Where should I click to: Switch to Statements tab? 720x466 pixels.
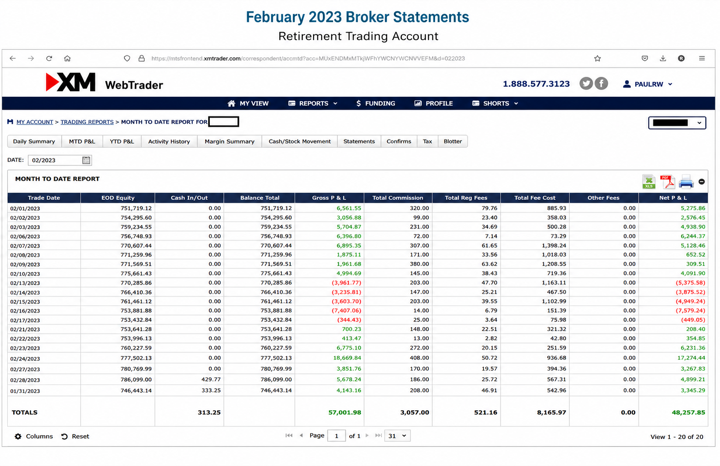[359, 141]
